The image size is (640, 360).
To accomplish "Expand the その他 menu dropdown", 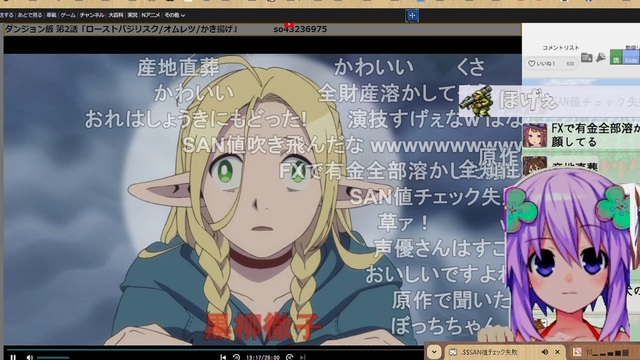I will 175,15.
